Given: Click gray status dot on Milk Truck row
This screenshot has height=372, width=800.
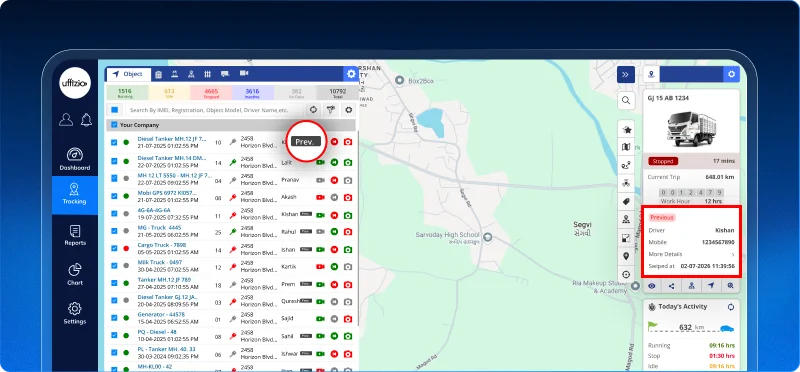Looking at the screenshot, I should click(126, 266).
